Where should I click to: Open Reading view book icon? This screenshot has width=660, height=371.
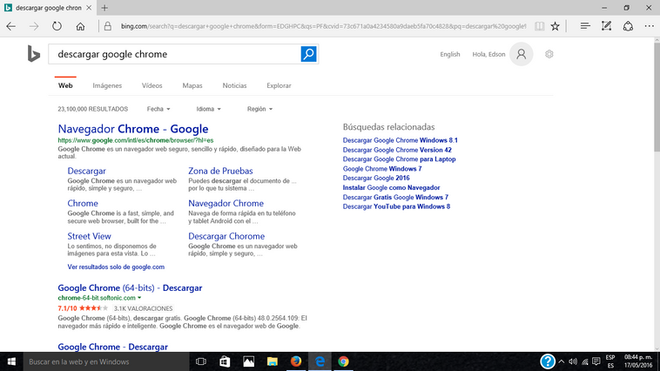click(x=539, y=26)
